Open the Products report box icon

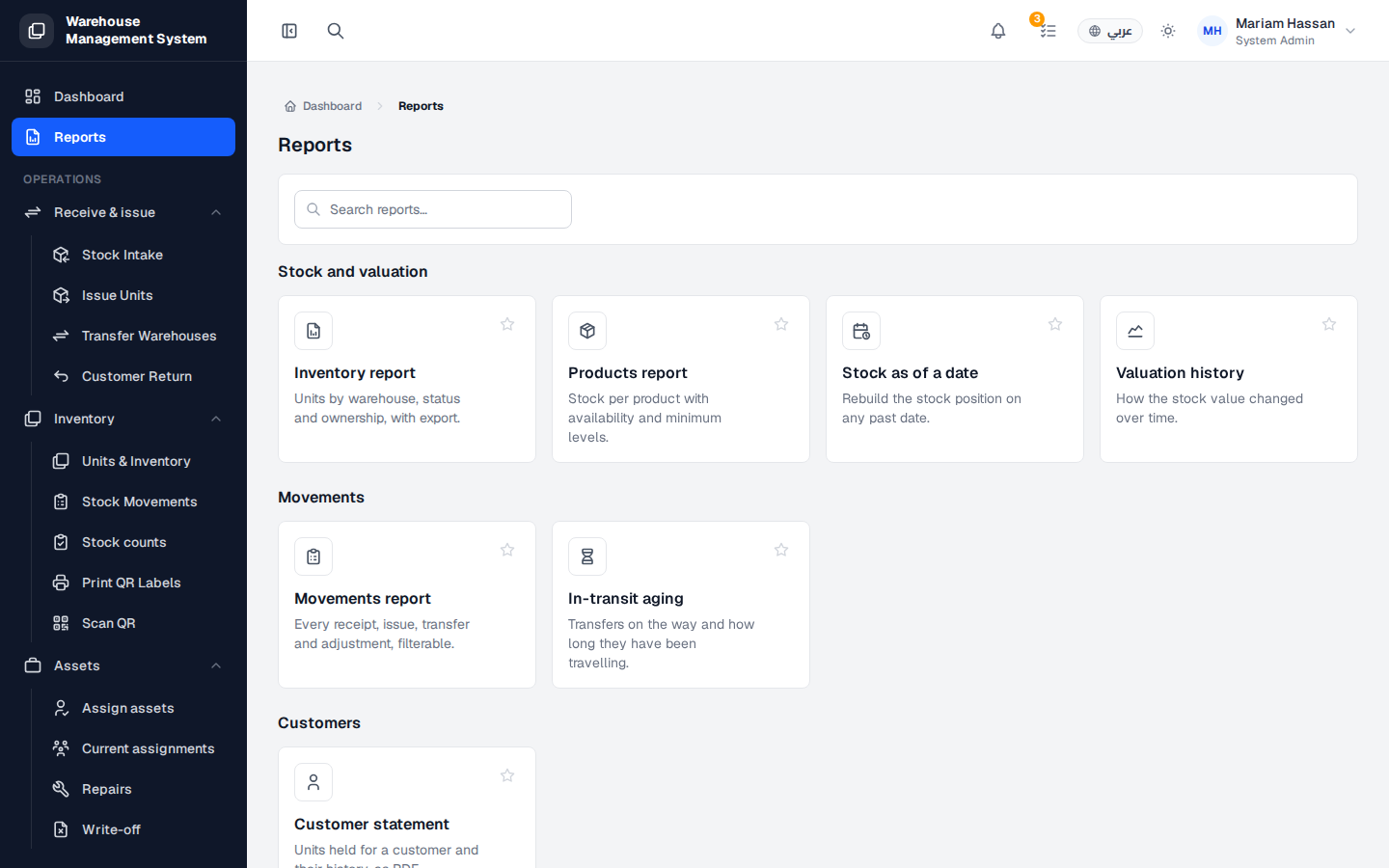(x=587, y=331)
